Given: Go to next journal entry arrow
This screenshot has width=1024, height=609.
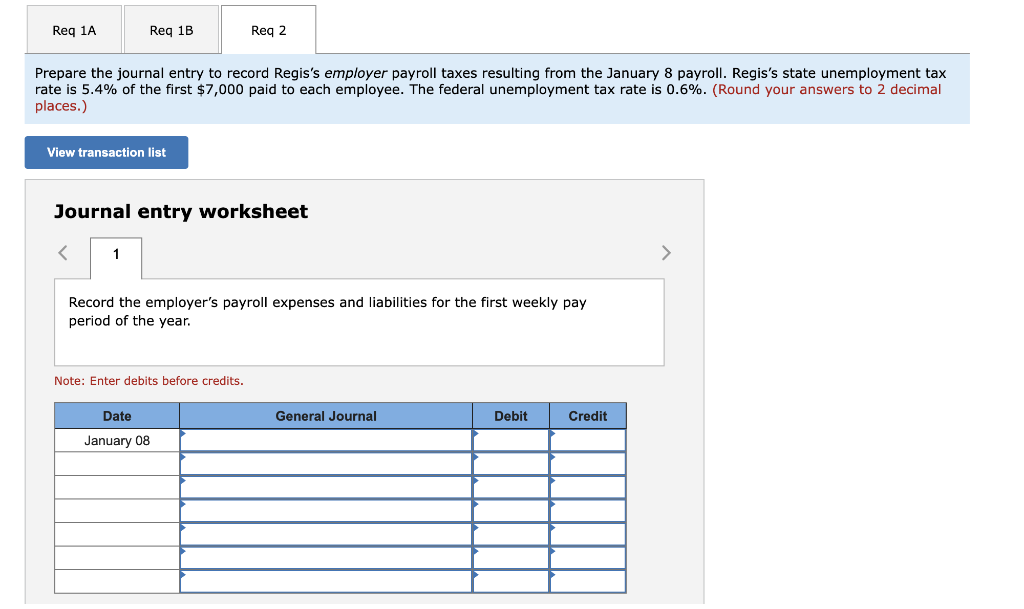Looking at the screenshot, I should pyautogui.click(x=665, y=253).
